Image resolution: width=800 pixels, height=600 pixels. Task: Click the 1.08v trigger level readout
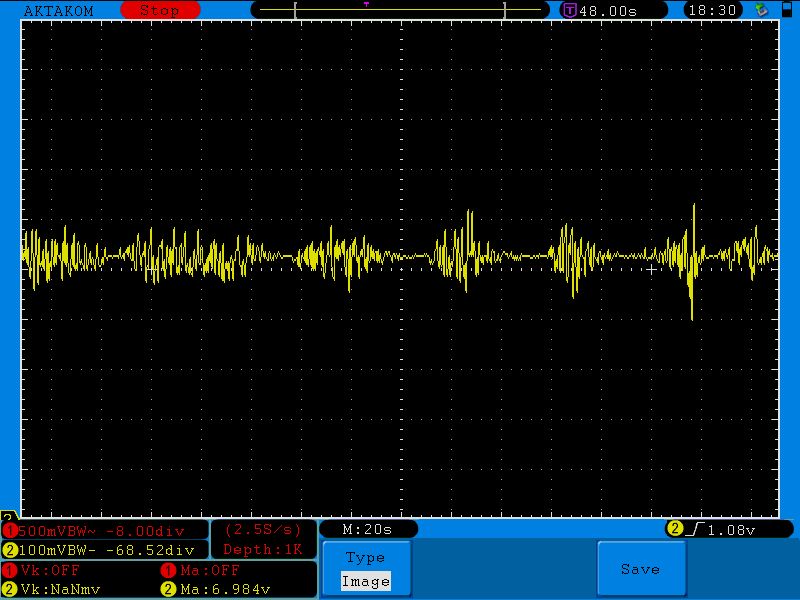click(x=731, y=530)
